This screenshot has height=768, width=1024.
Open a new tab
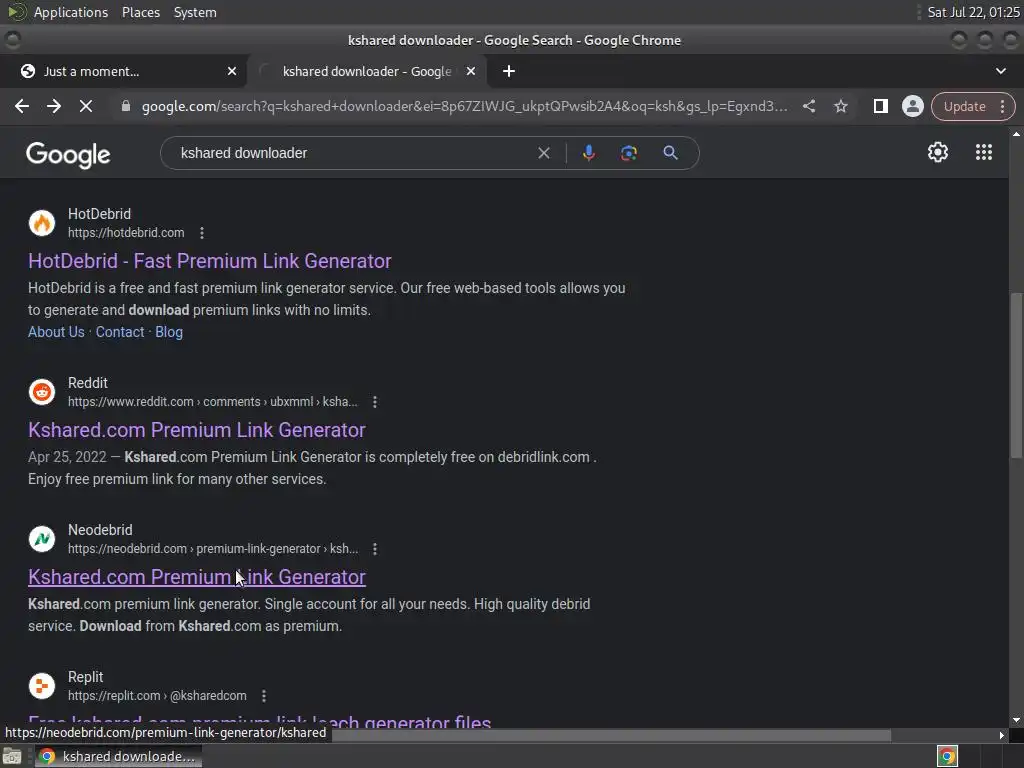(x=509, y=71)
